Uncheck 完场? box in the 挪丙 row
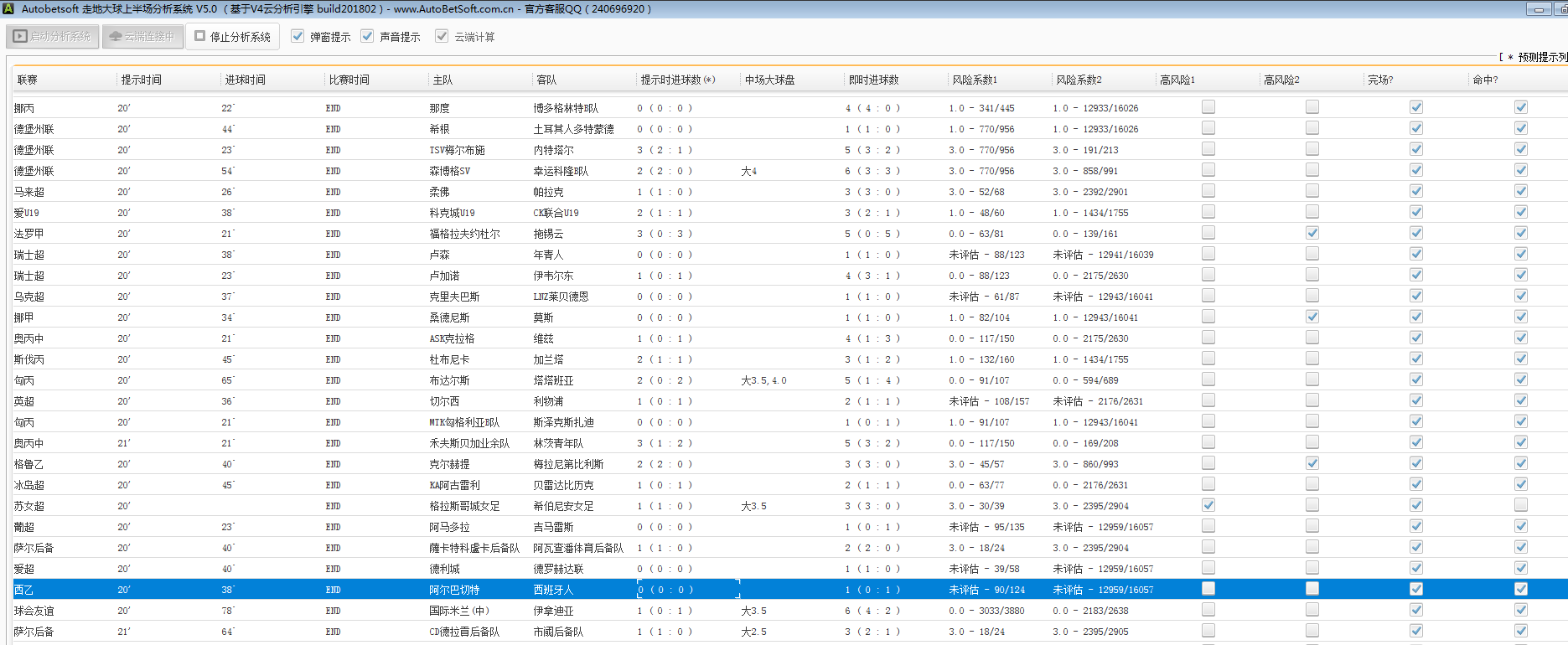 coord(1415,107)
